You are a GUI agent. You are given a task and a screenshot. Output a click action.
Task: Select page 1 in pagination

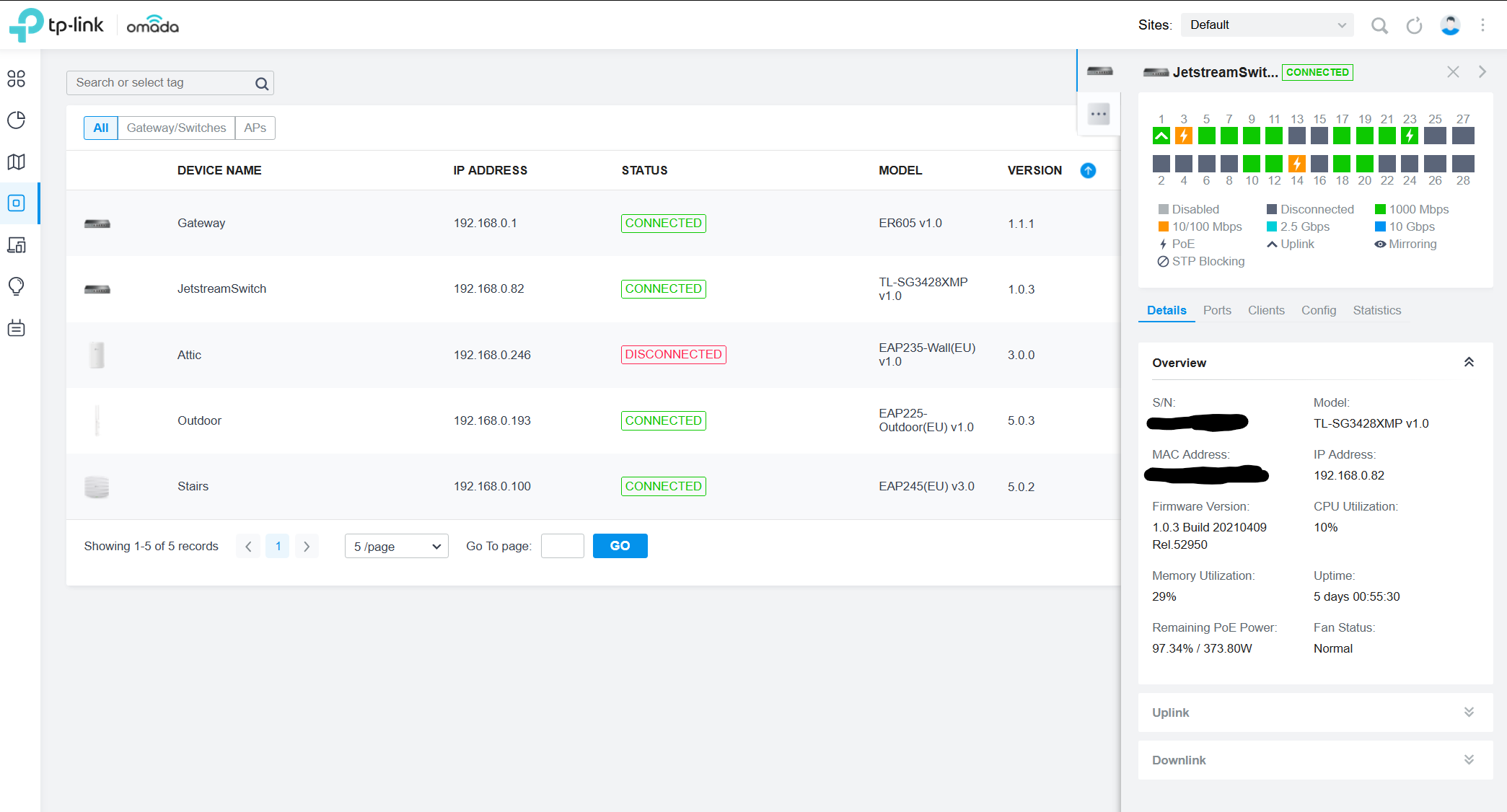[278, 546]
